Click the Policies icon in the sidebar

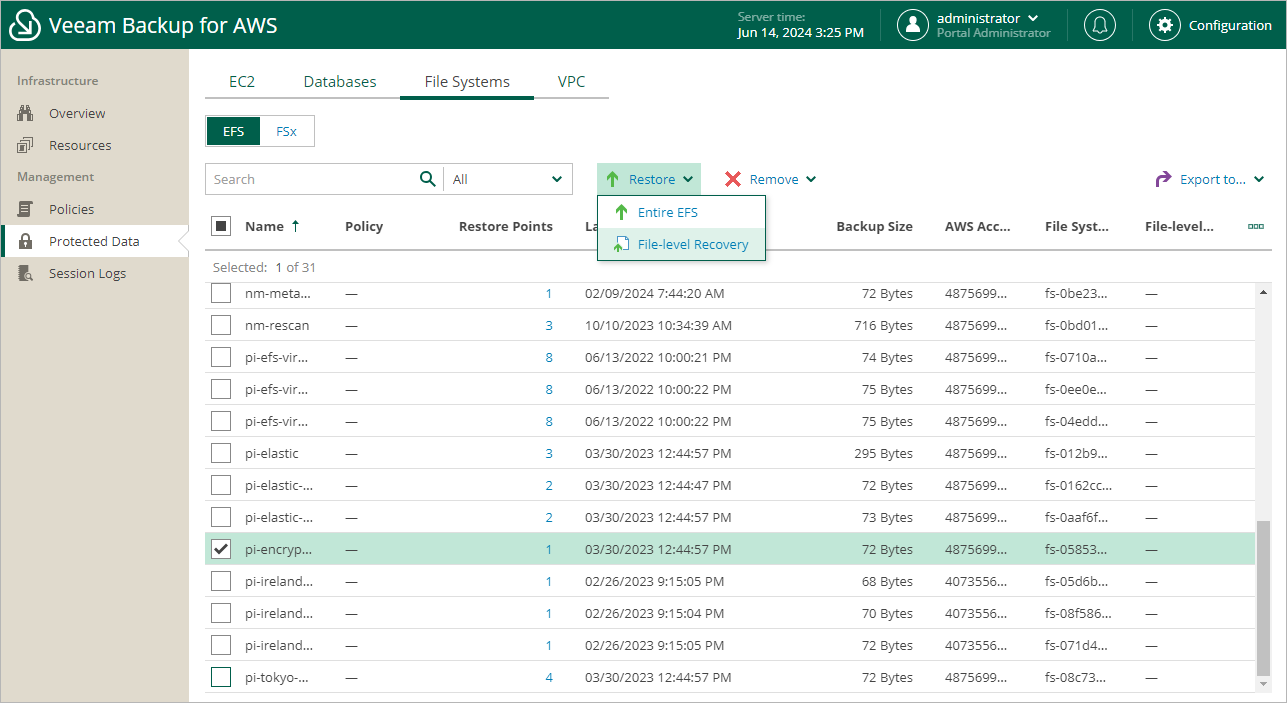click(x=26, y=209)
